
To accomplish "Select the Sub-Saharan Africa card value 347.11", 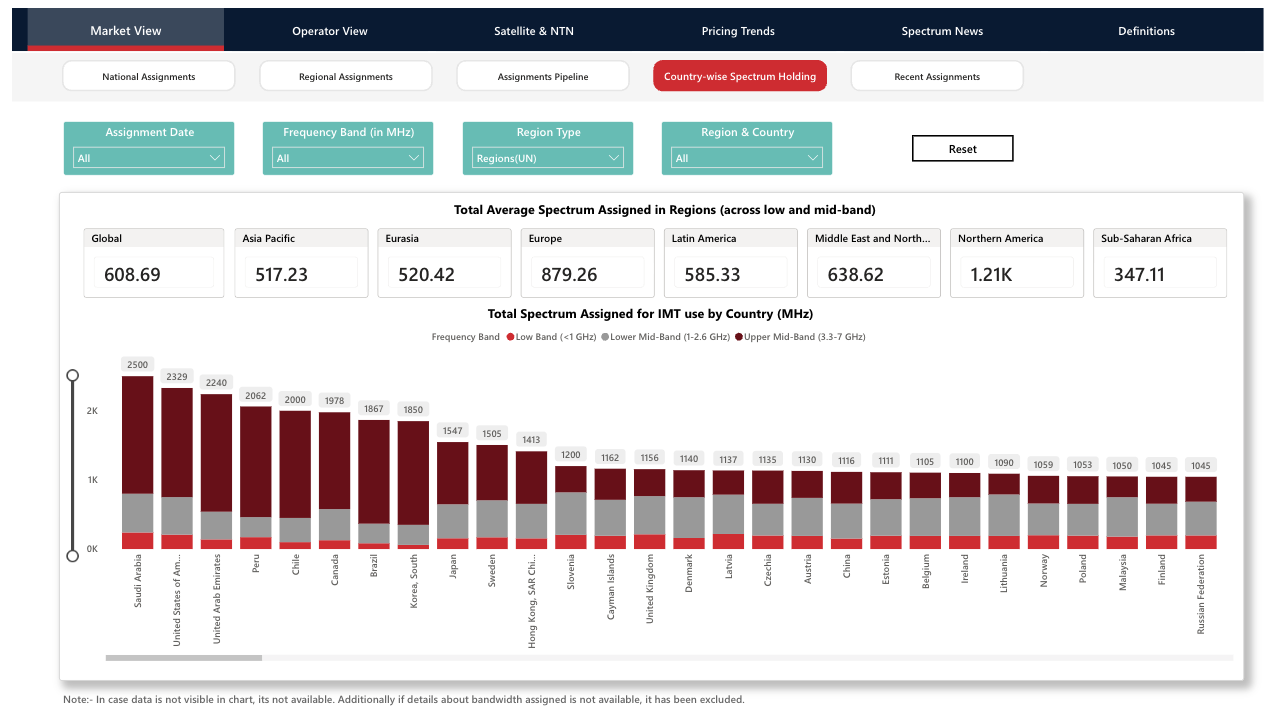I will tap(1141, 274).
